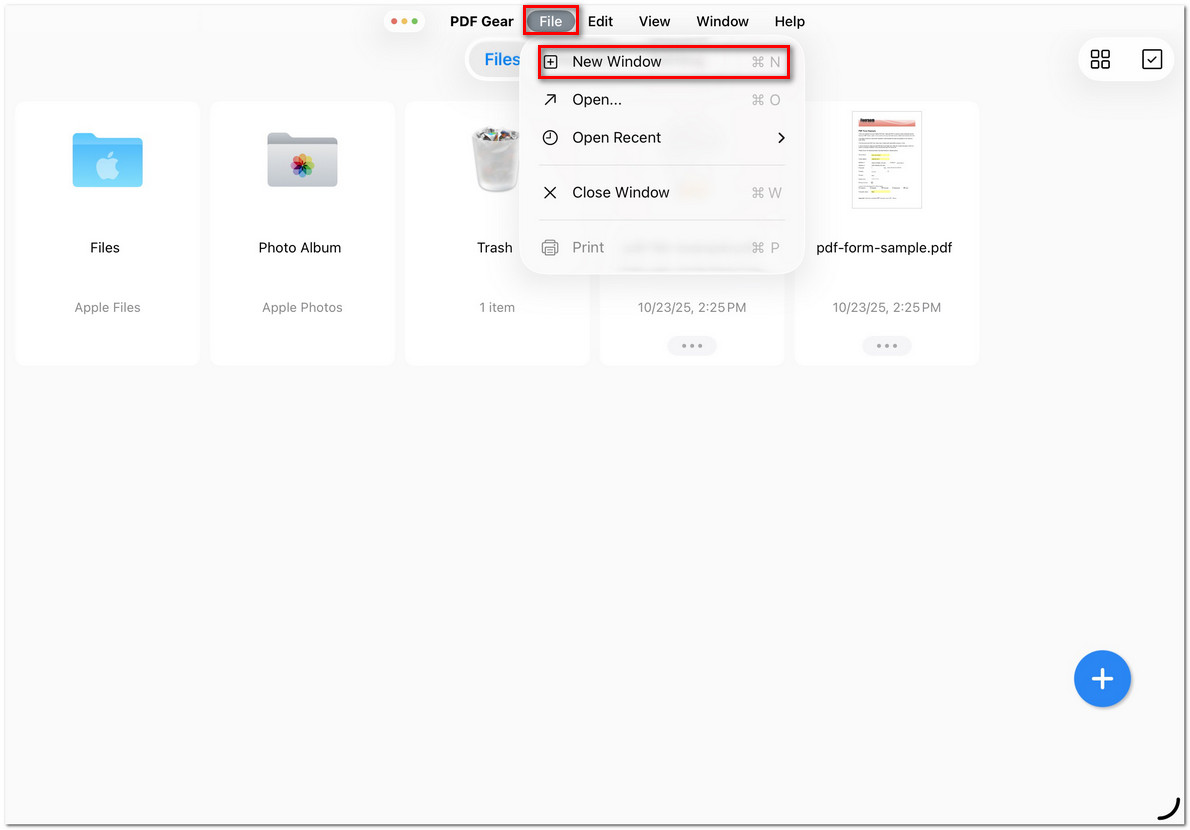Viewport: 1190px width, 830px height.
Task: Click the printer icon next to Print
Action: tap(551, 247)
